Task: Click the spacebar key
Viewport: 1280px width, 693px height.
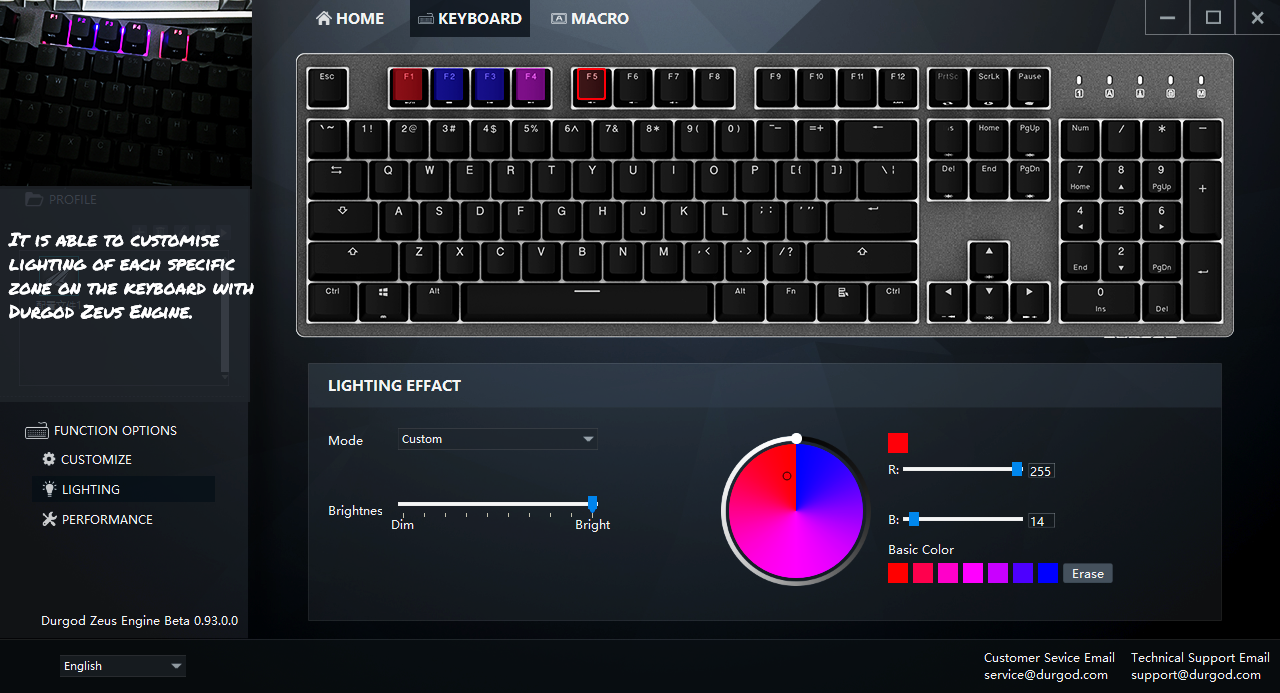Action: pyautogui.click(x=587, y=302)
